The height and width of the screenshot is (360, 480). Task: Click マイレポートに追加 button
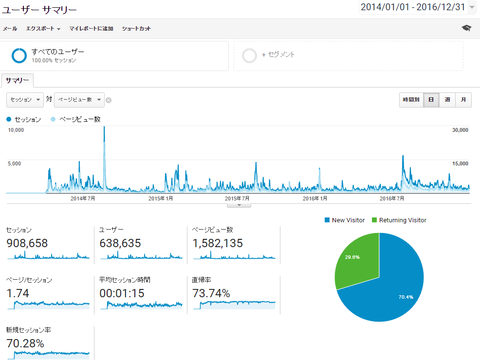(91, 29)
